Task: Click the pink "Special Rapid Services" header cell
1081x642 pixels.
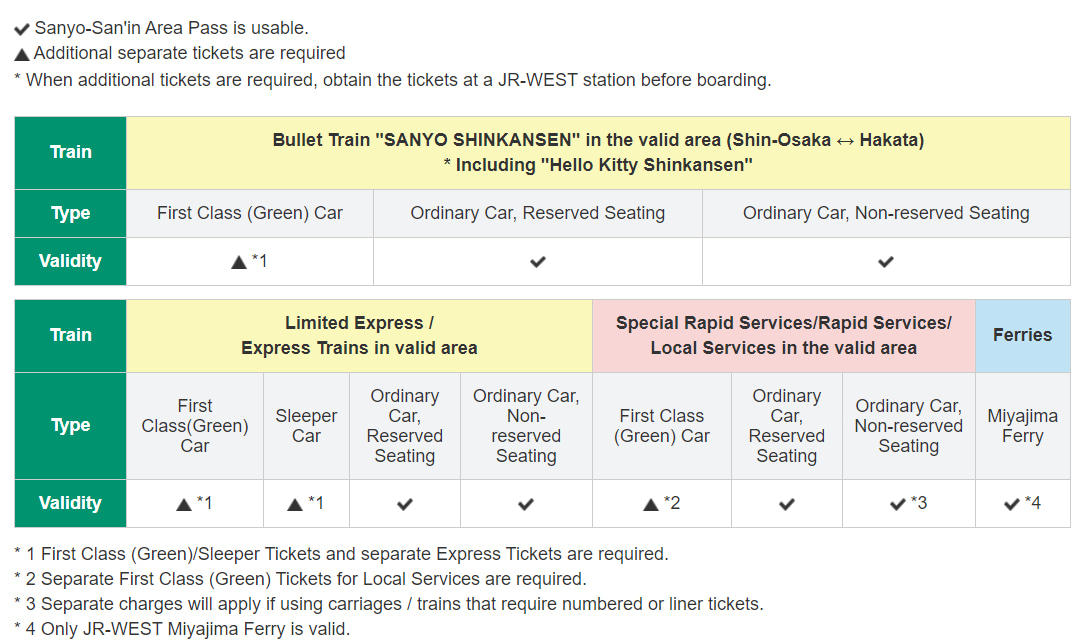Action: tap(783, 335)
